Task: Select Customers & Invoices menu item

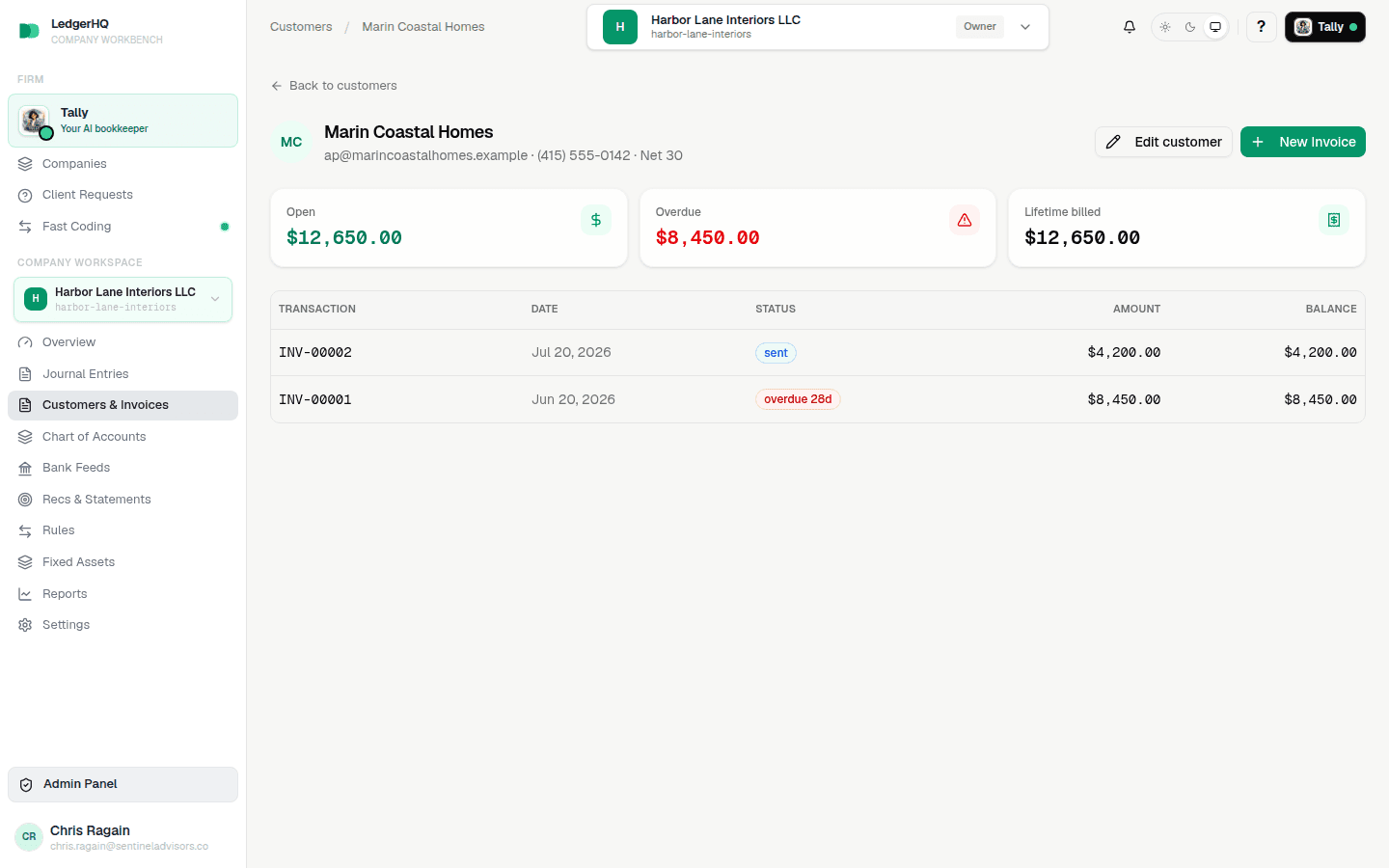Action: coord(123,405)
